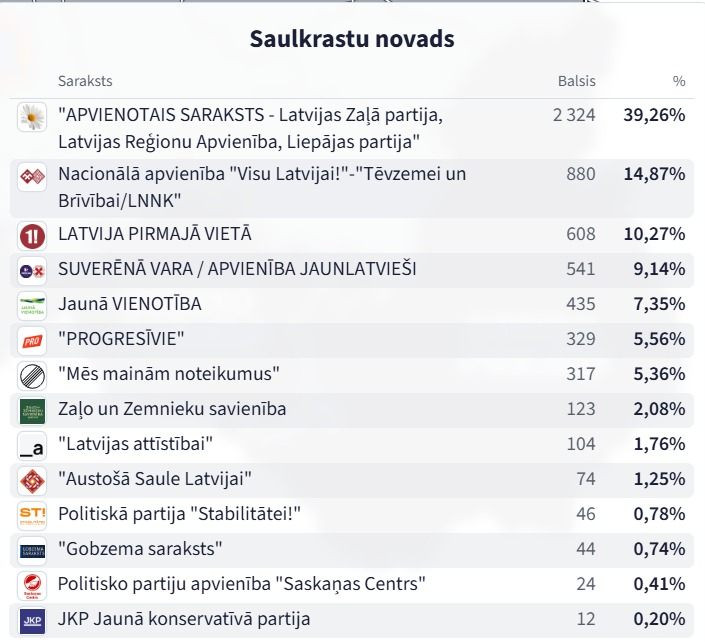This screenshot has height=642, width=705.
Task: Click the Austošā Saule Latvijai red logo
Action: 32,481
